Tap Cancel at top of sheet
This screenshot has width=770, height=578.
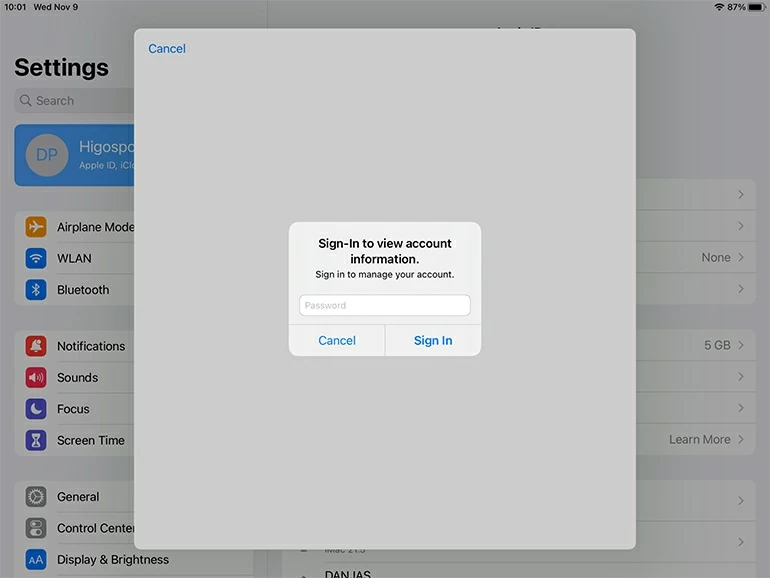click(x=167, y=49)
